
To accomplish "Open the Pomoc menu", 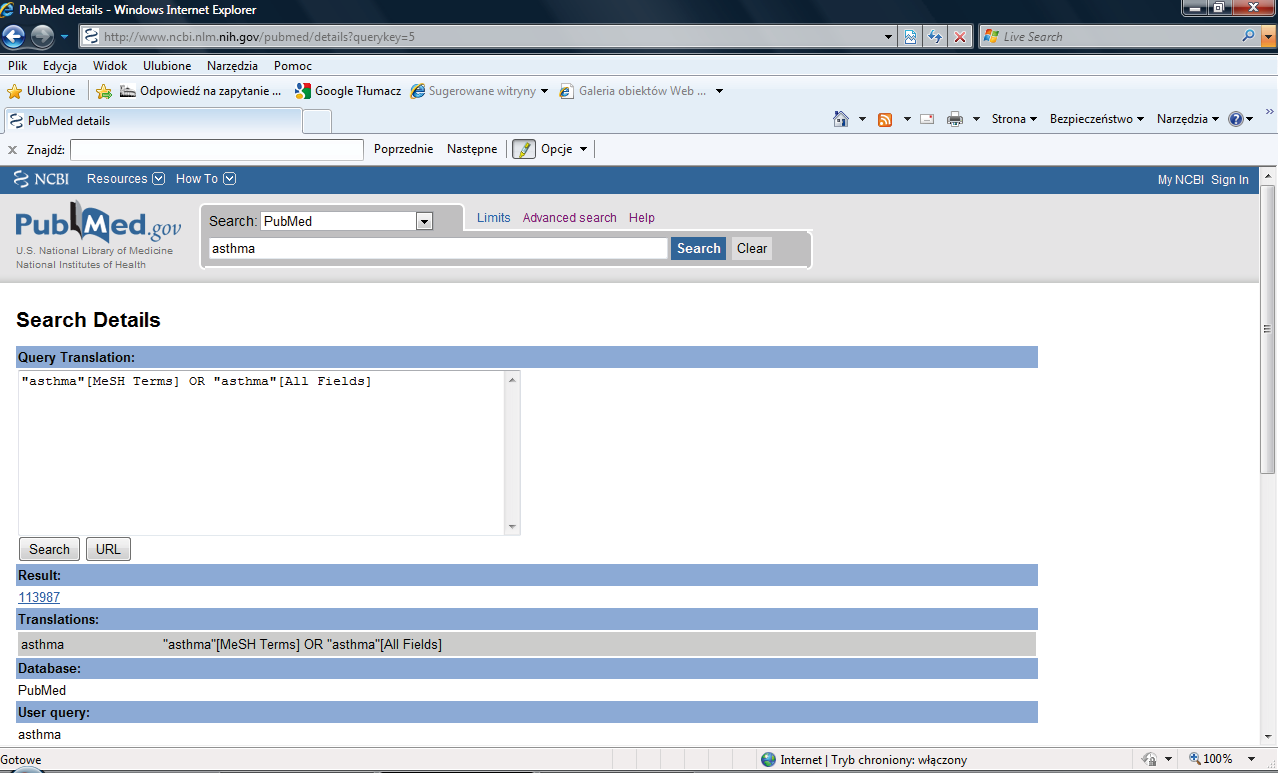I will [x=293, y=66].
